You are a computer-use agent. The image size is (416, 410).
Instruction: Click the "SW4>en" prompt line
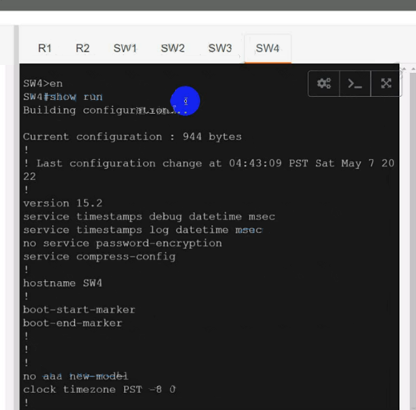click(x=43, y=84)
